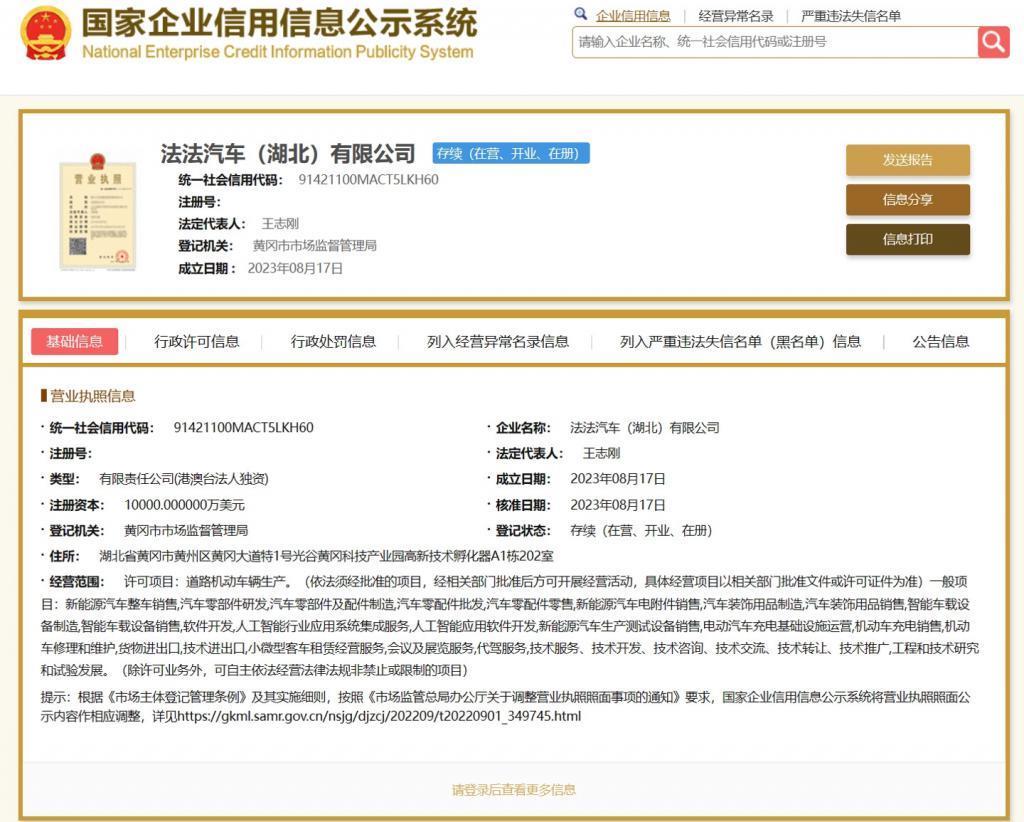Click the credit code value in license info
This screenshot has width=1024, height=822.
tap(244, 428)
